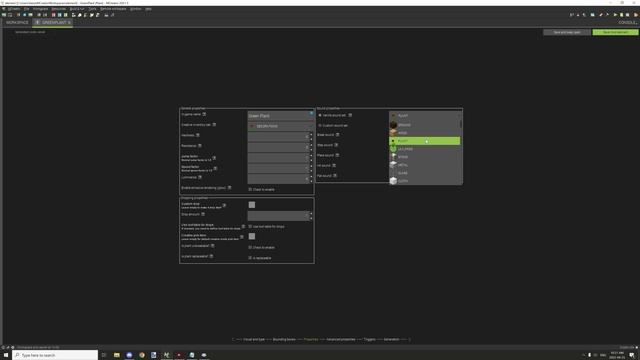Switch to the WORKSPACE tab
Screen dimensions: 640x360
[x=17, y=22]
